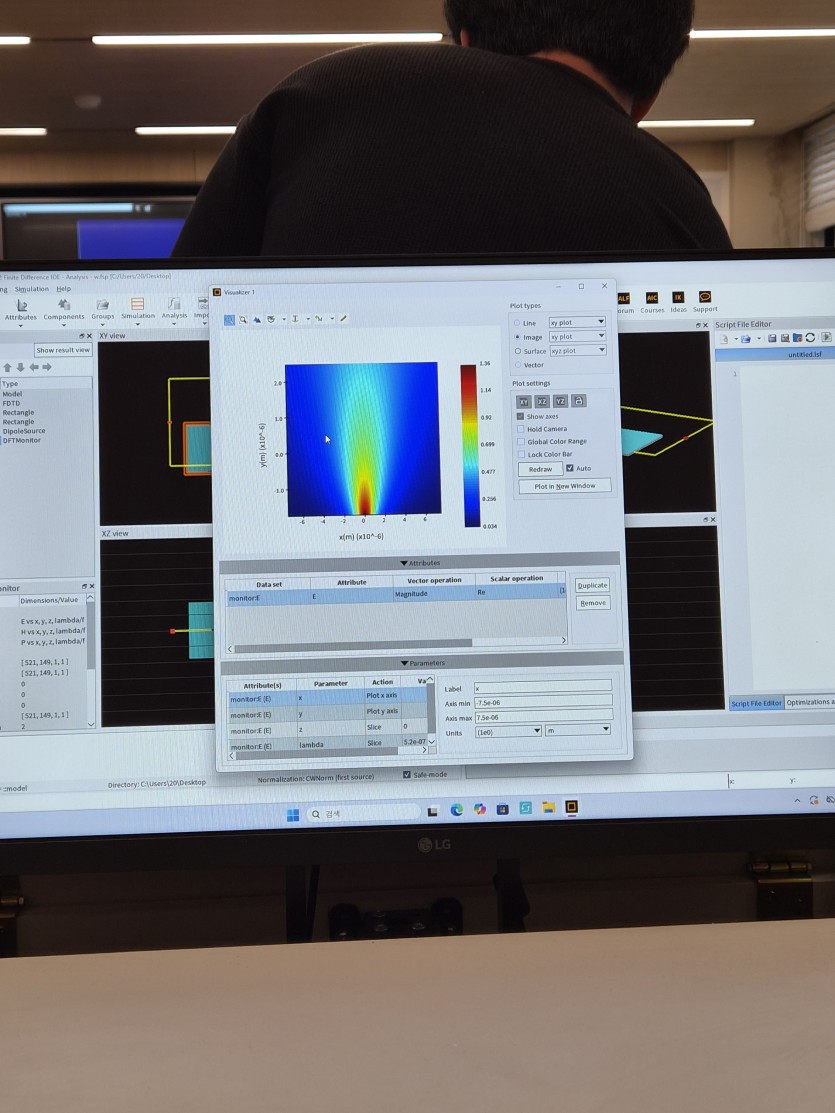Select the Surface plot type
Screen dimensions: 835x1113
(x=518, y=351)
